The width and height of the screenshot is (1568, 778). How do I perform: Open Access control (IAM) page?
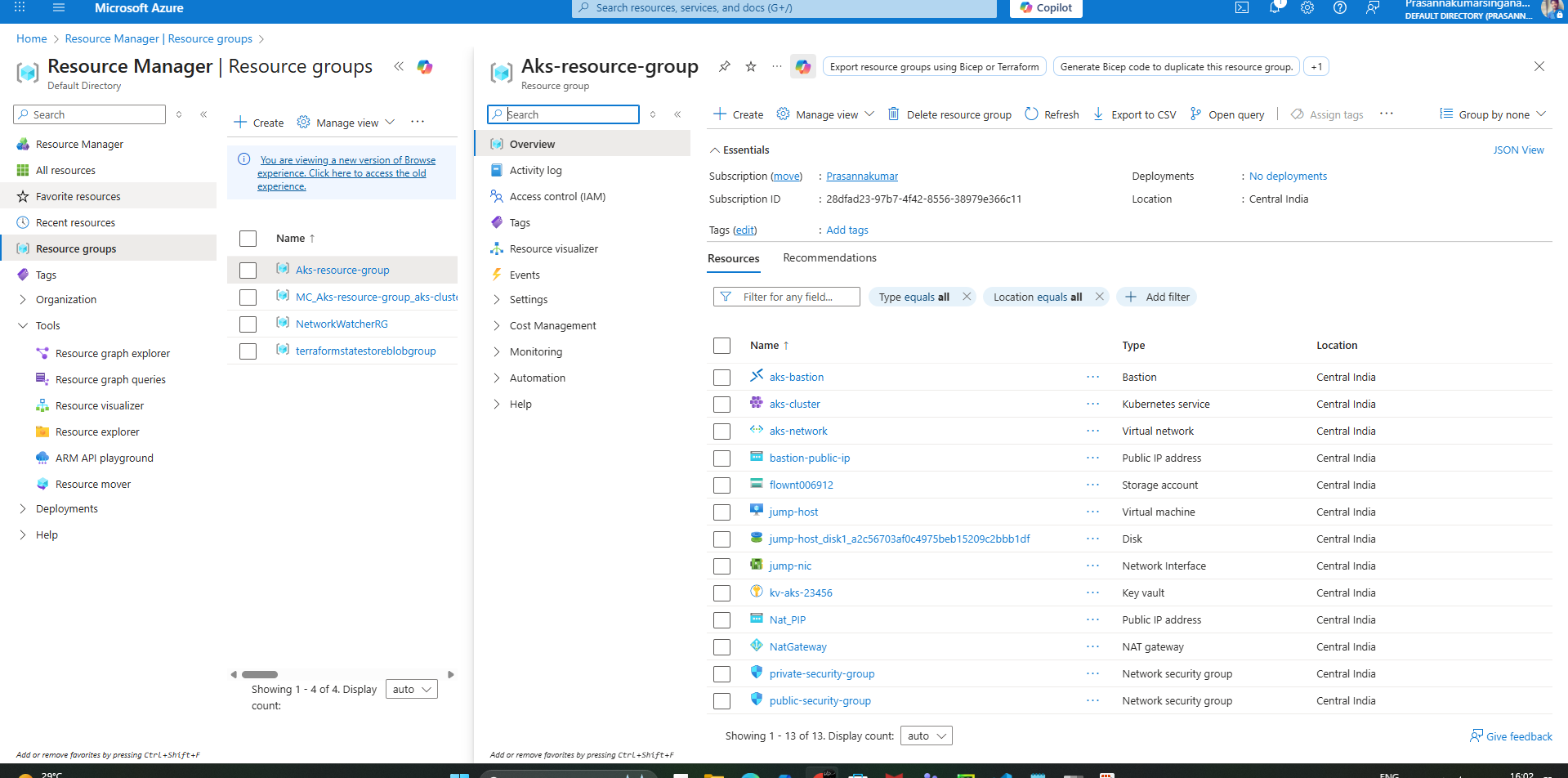[x=557, y=197]
